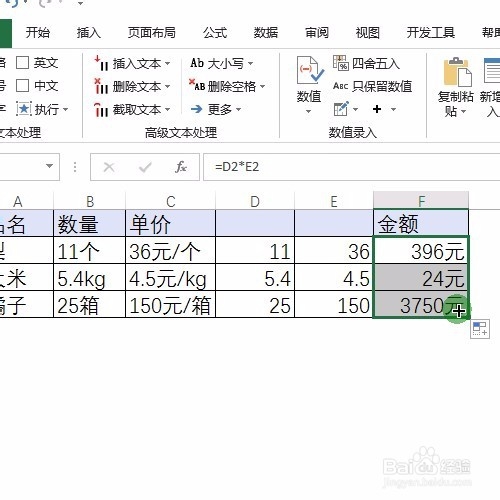The height and width of the screenshot is (500, 500).
Task: Click the cell showing 24元
Action: [x=421, y=277]
